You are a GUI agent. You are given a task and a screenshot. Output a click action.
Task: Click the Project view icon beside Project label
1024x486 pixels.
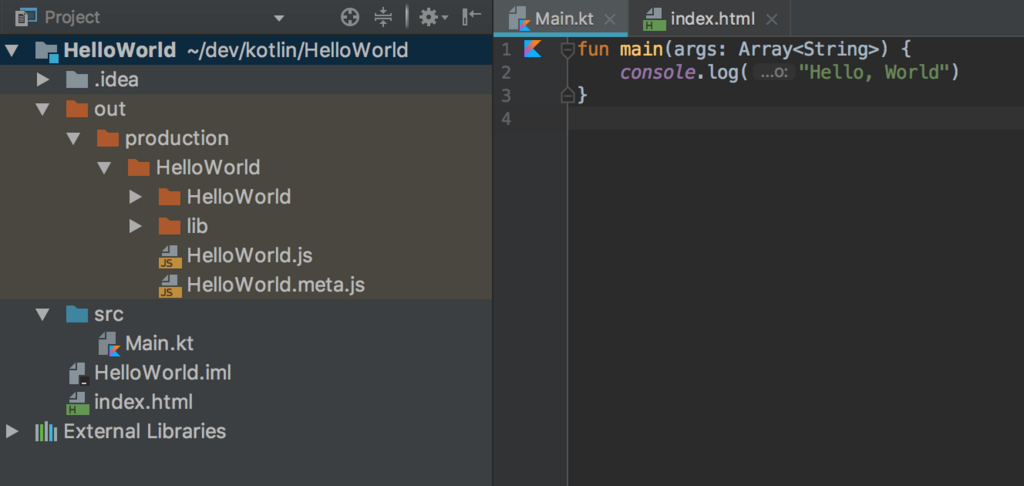pyautogui.click(x=25, y=18)
